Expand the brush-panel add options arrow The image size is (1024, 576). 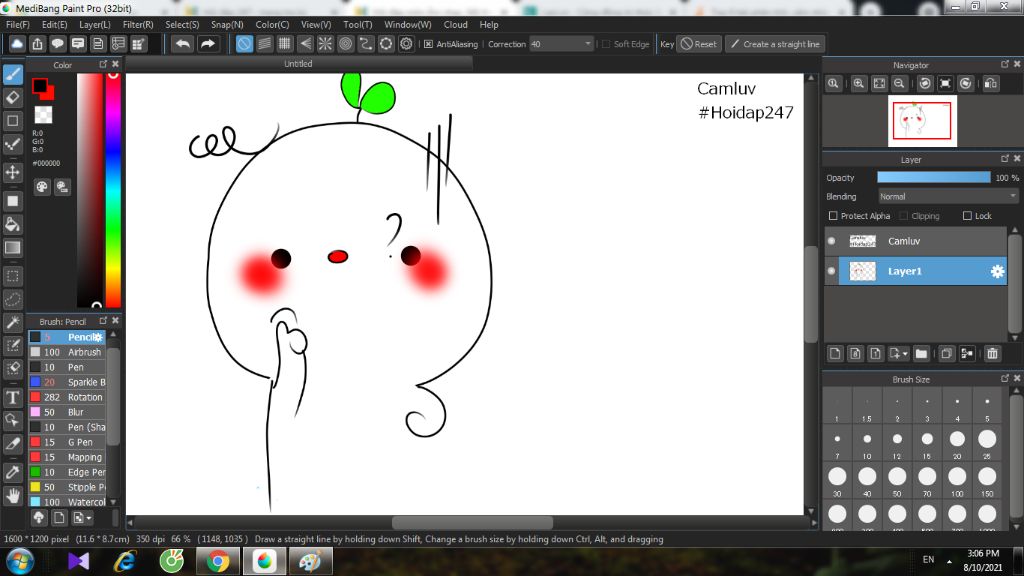click(x=89, y=518)
